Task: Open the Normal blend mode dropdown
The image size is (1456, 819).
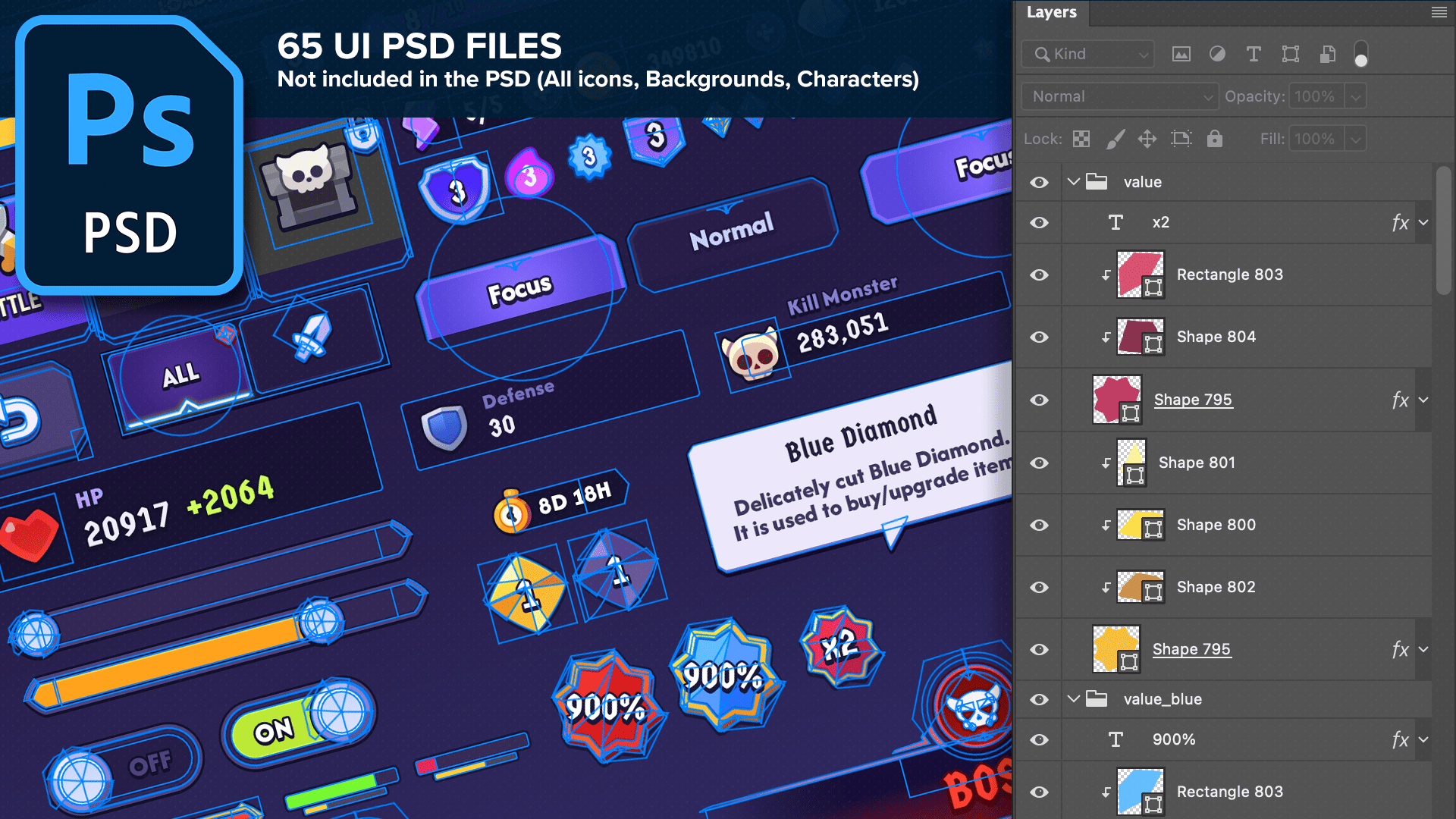Action: click(x=1119, y=96)
